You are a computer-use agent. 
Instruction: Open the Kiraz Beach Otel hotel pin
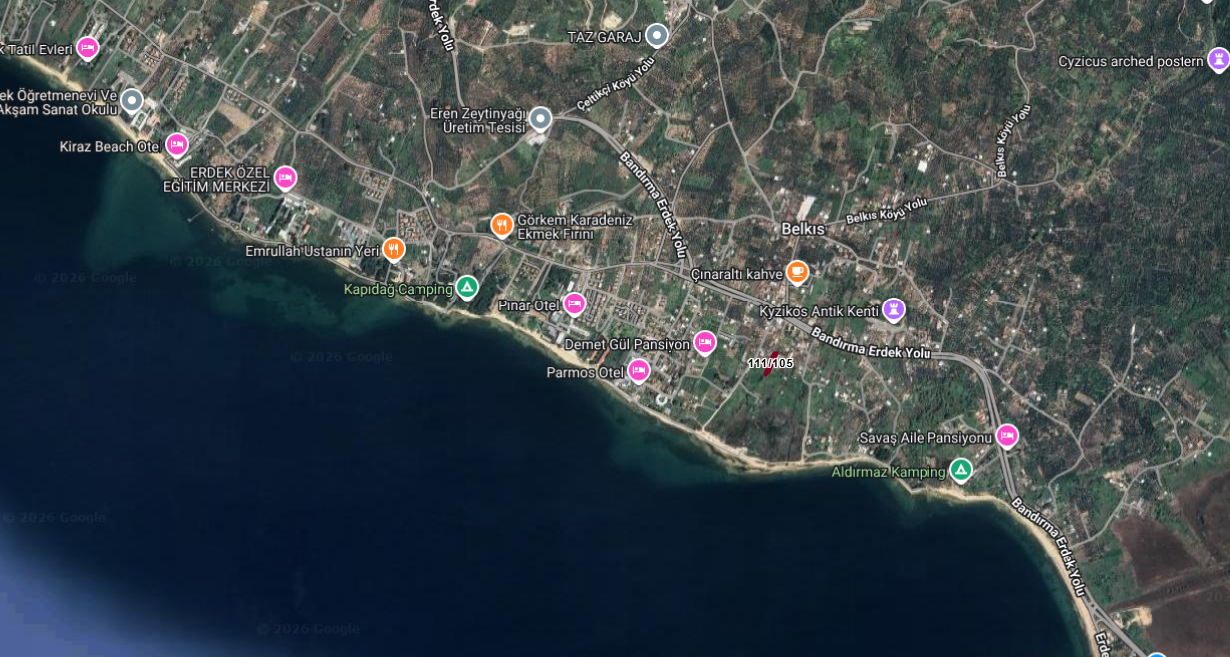[x=177, y=145]
